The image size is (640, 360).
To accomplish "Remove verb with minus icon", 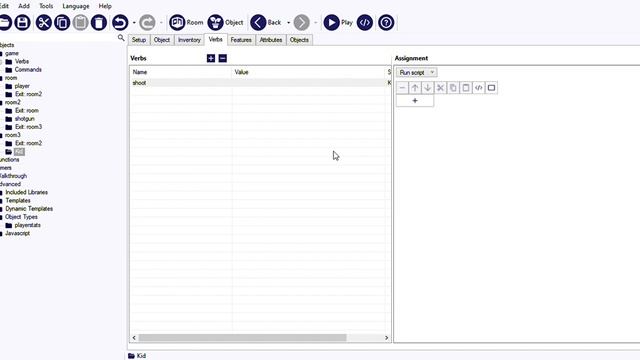I will 222,58.
